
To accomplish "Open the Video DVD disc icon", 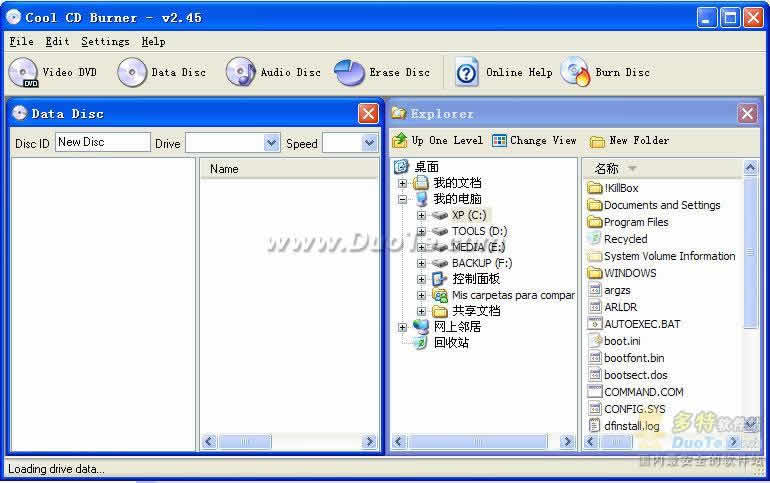I will click(x=24, y=73).
